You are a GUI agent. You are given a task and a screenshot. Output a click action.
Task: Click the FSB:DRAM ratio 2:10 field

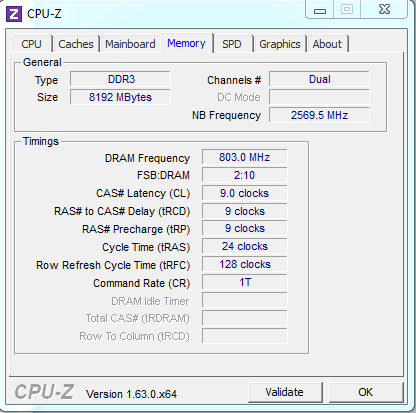coord(245,175)
